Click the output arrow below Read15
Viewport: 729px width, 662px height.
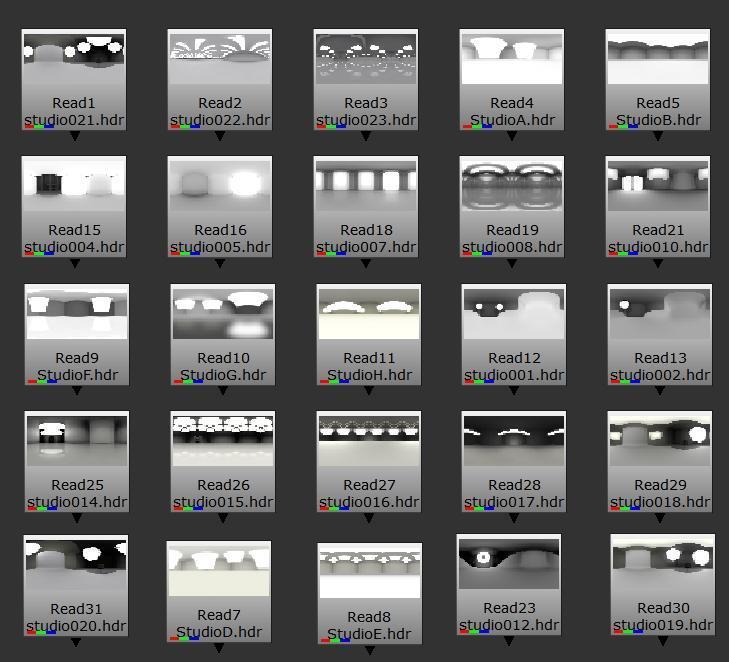[x=74, y=263]
